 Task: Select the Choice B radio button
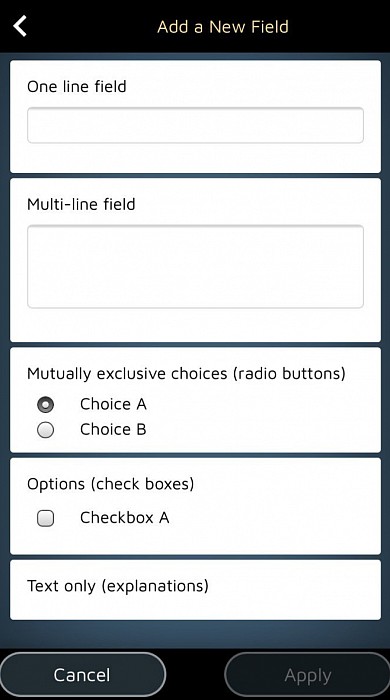click(x=46, y=430)
